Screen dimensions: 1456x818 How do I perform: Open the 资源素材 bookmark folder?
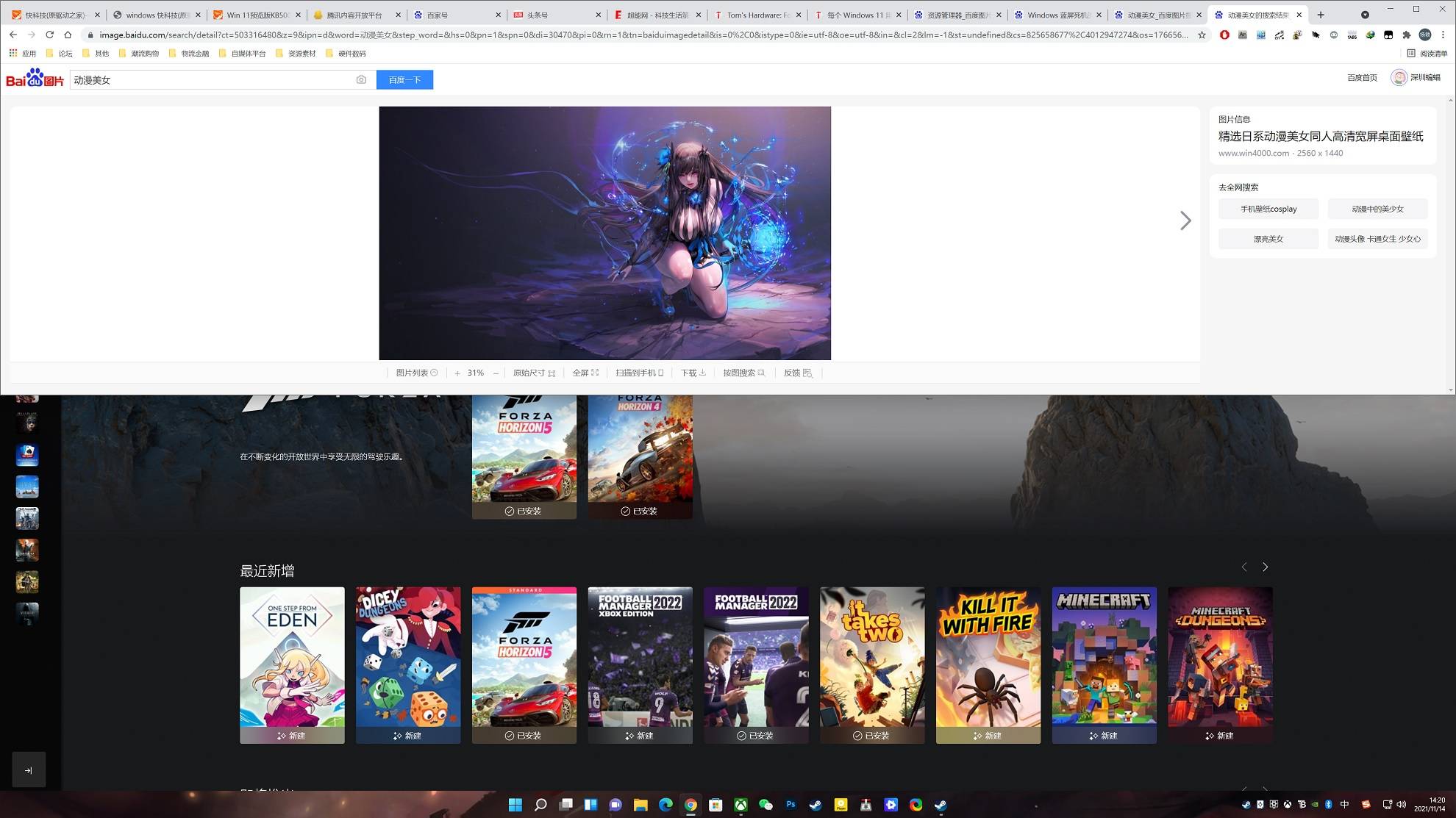tap(295, 53)
